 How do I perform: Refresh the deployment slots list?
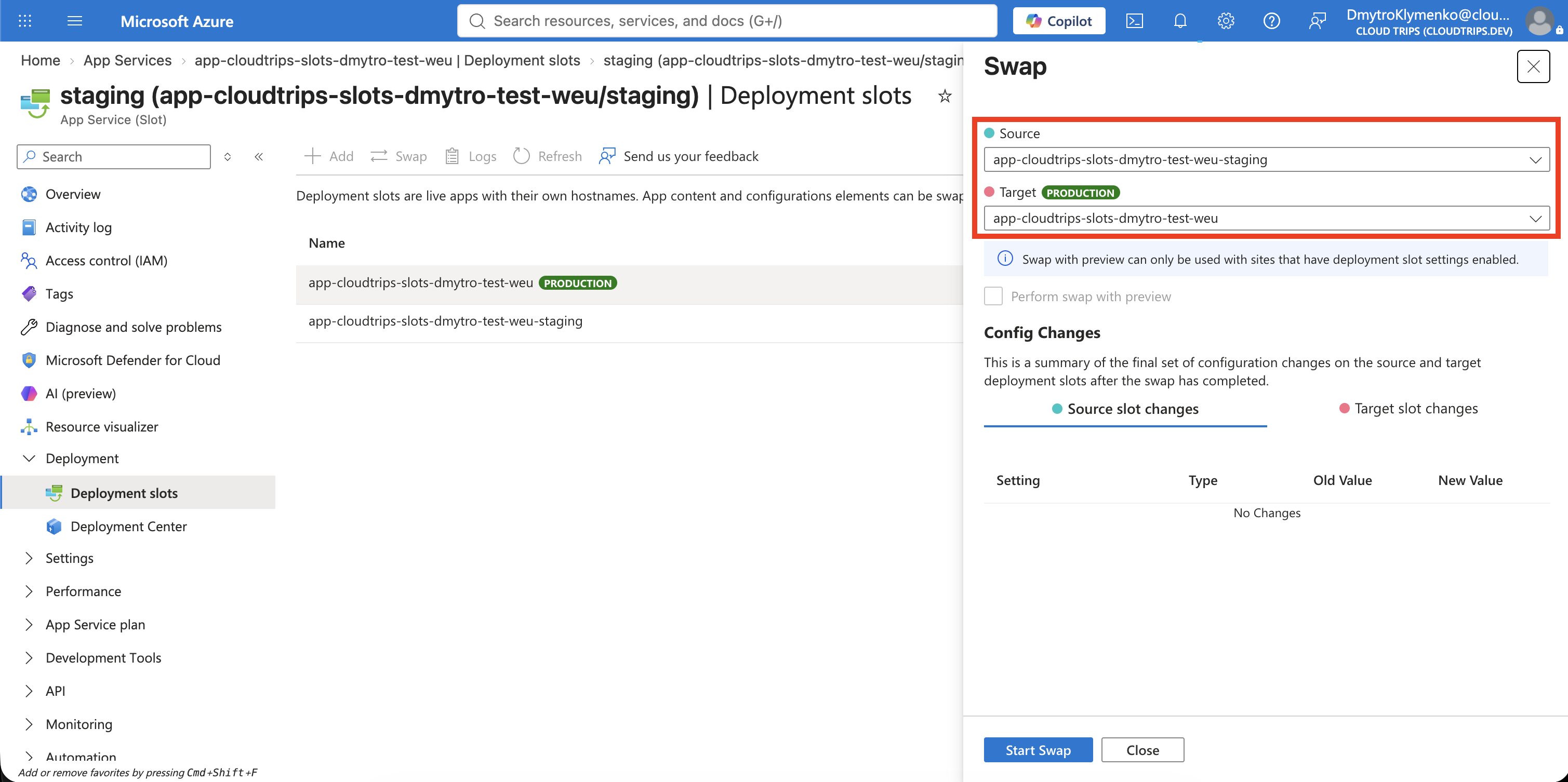pos(548,156)
